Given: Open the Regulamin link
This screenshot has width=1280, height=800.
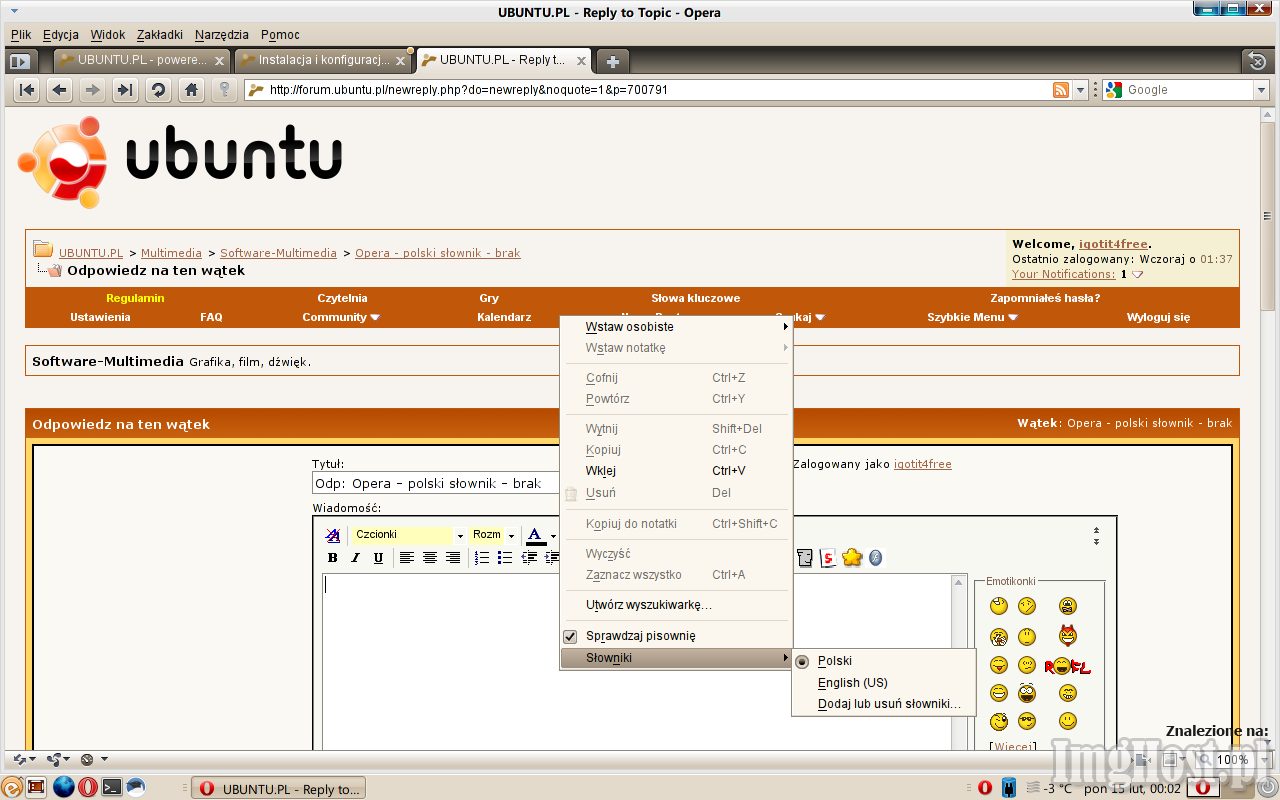Looking at the screenshot, I should coord(135,298).
